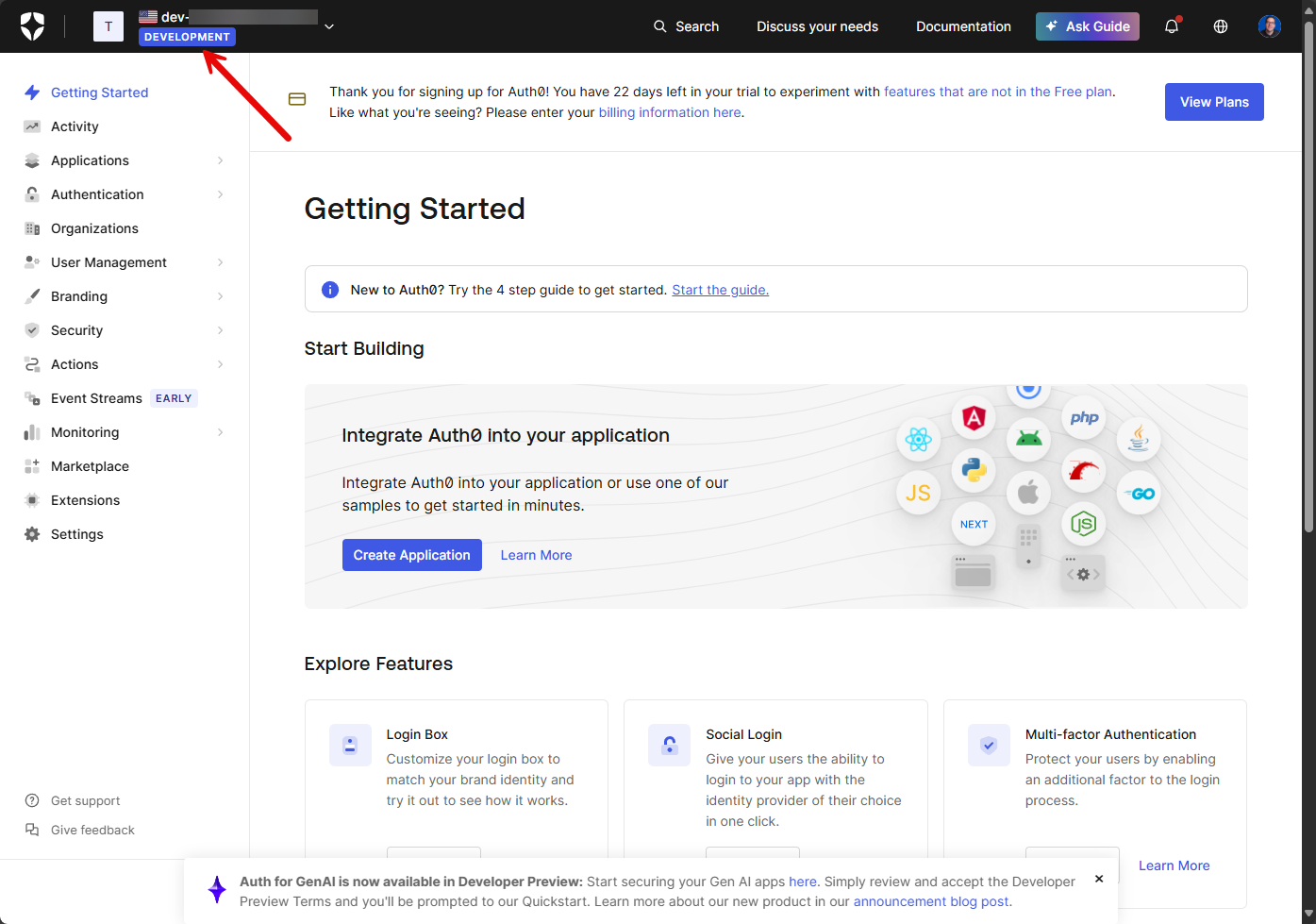This screenshot has width=1316, height=924.
Task: Go to Settings in the sidebar
Action: [x=77, y=534]
